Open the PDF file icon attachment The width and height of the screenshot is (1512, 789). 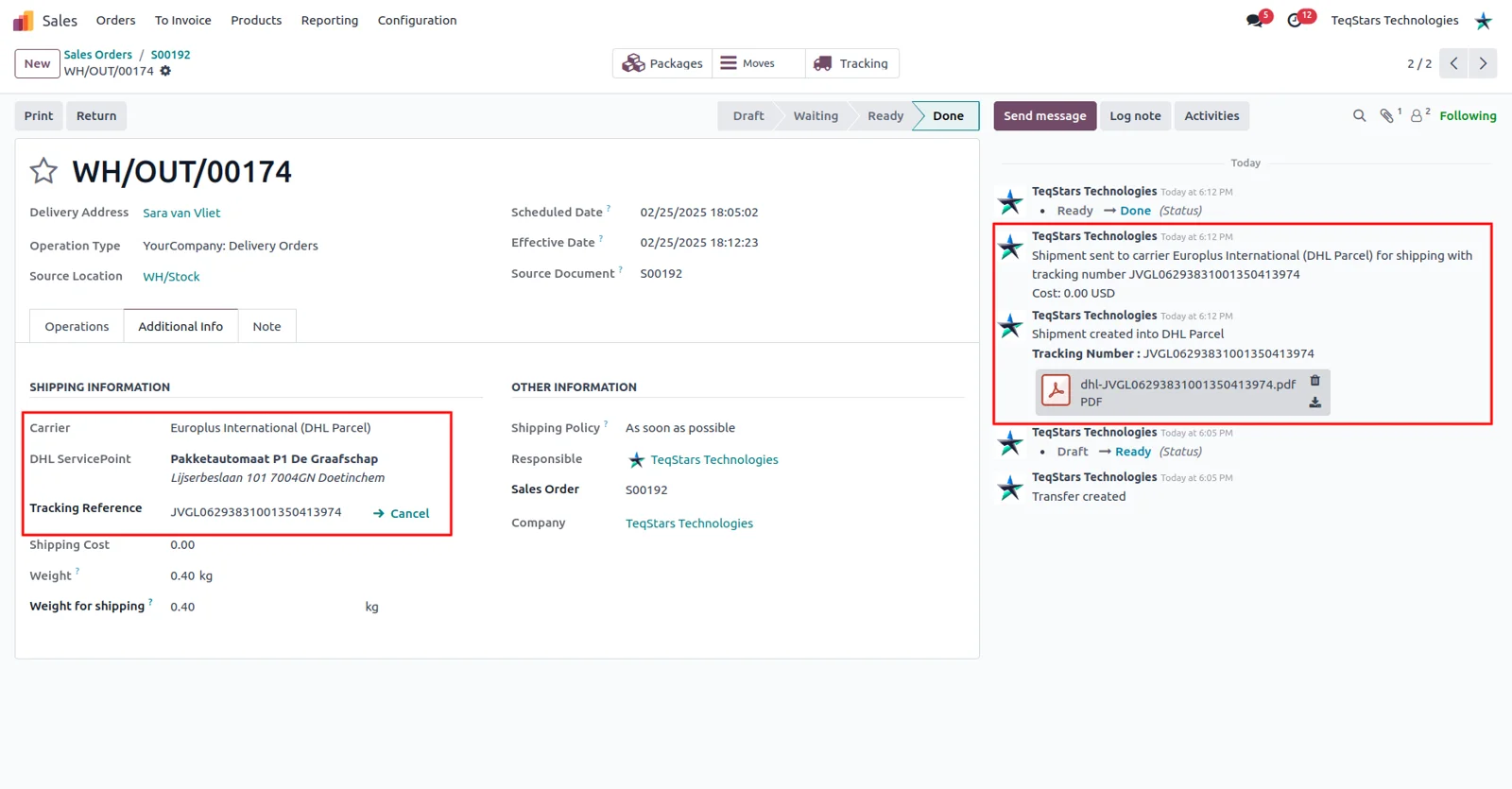tap(1056, 390)
